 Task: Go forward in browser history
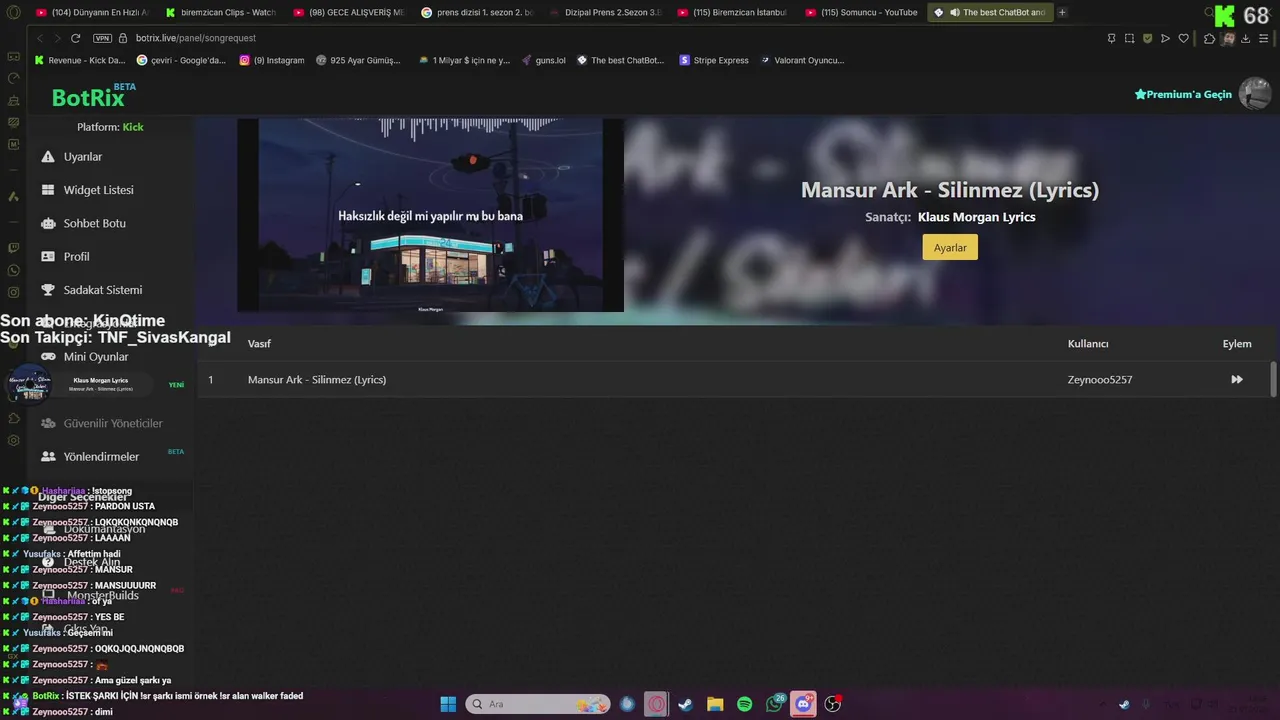(x=56, y=38)
